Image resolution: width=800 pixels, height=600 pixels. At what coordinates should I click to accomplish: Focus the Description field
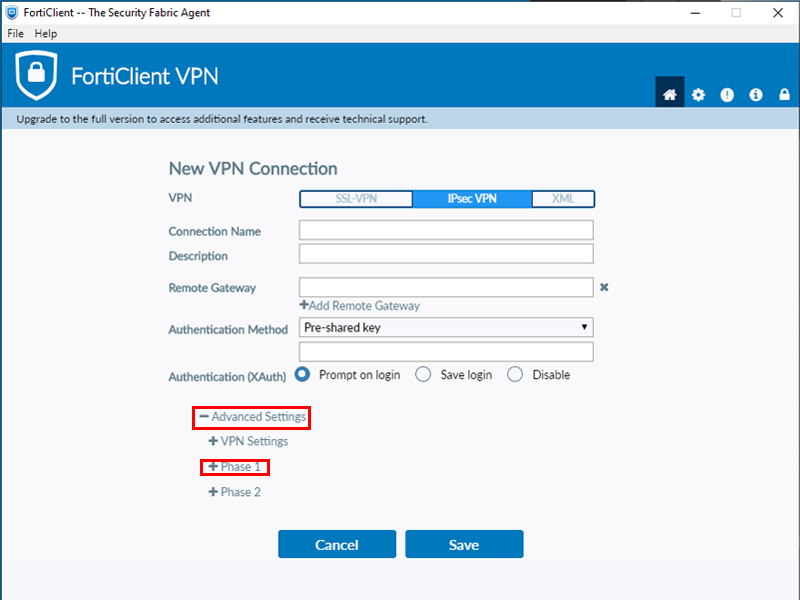(x=446, y=254)
